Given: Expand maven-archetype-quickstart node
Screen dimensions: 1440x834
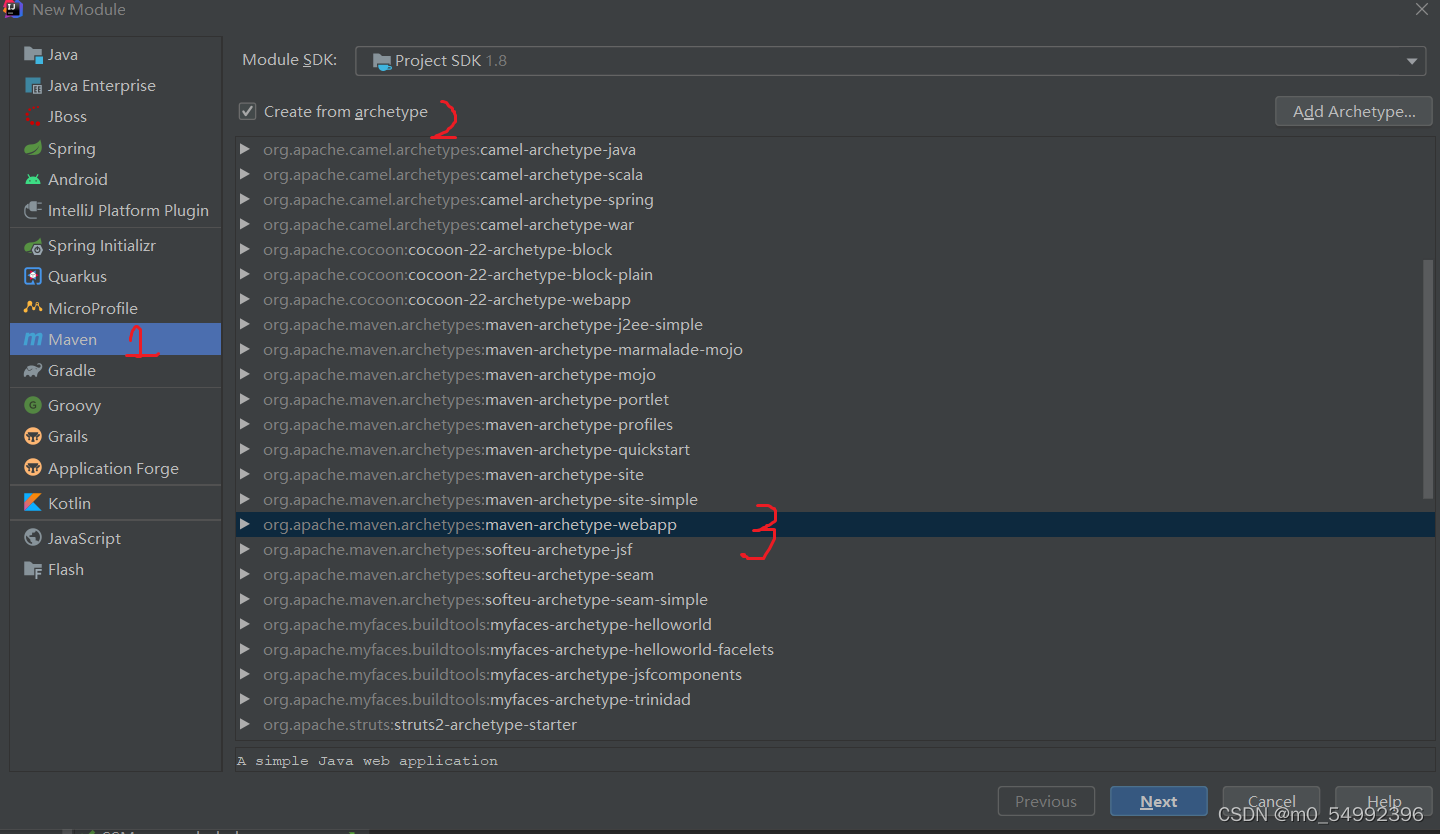Looking at the screenshot, I should click(245, 450).
